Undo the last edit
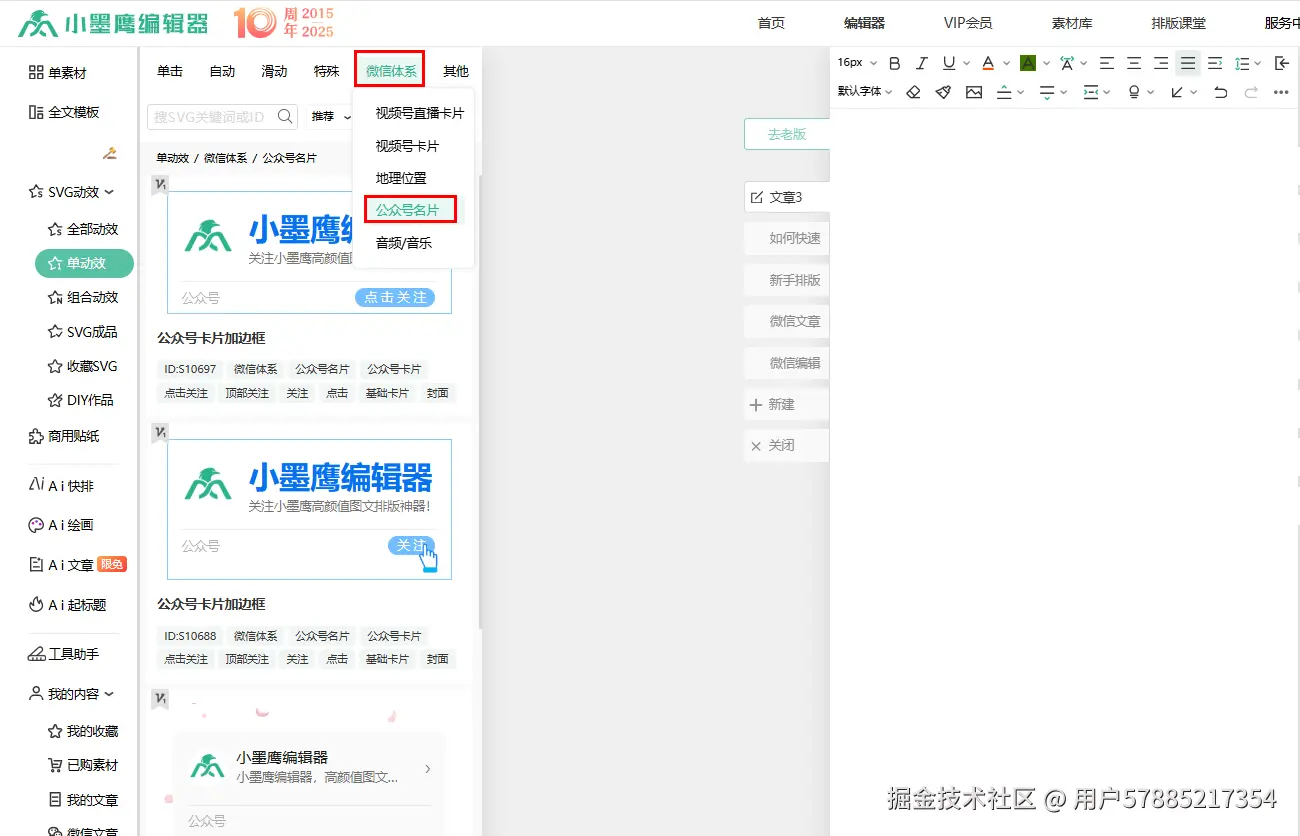This screenshot has height=836, width=1300. [1220, 92]
